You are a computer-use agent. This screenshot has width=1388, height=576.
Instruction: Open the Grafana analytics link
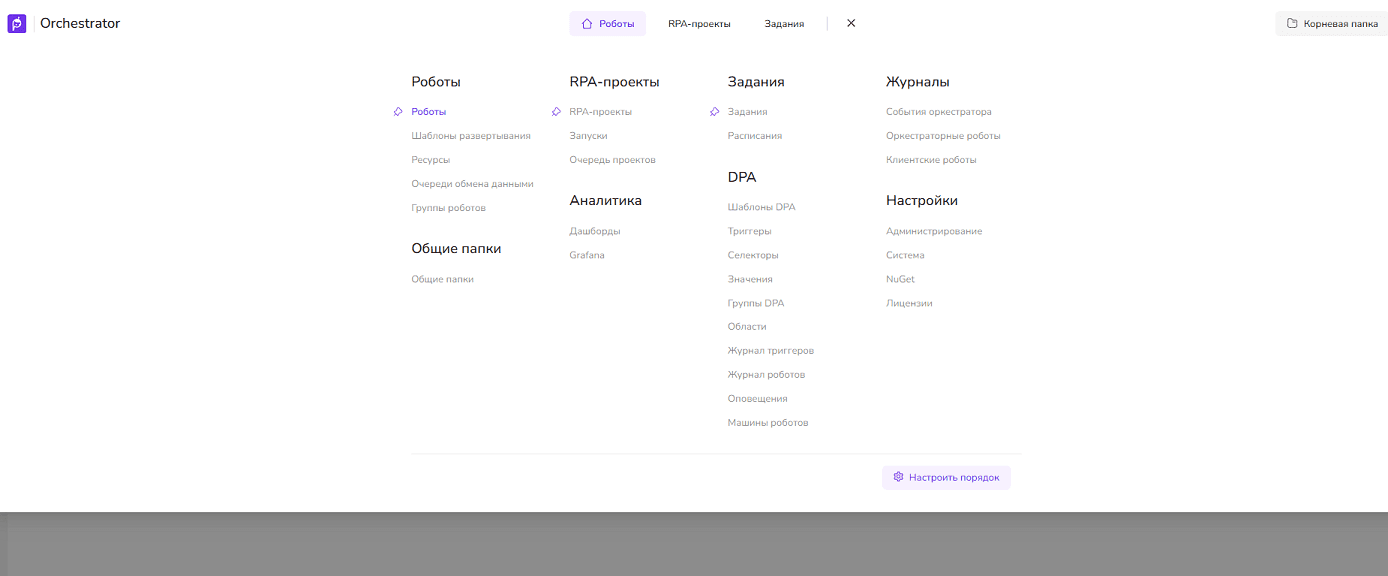587,255
